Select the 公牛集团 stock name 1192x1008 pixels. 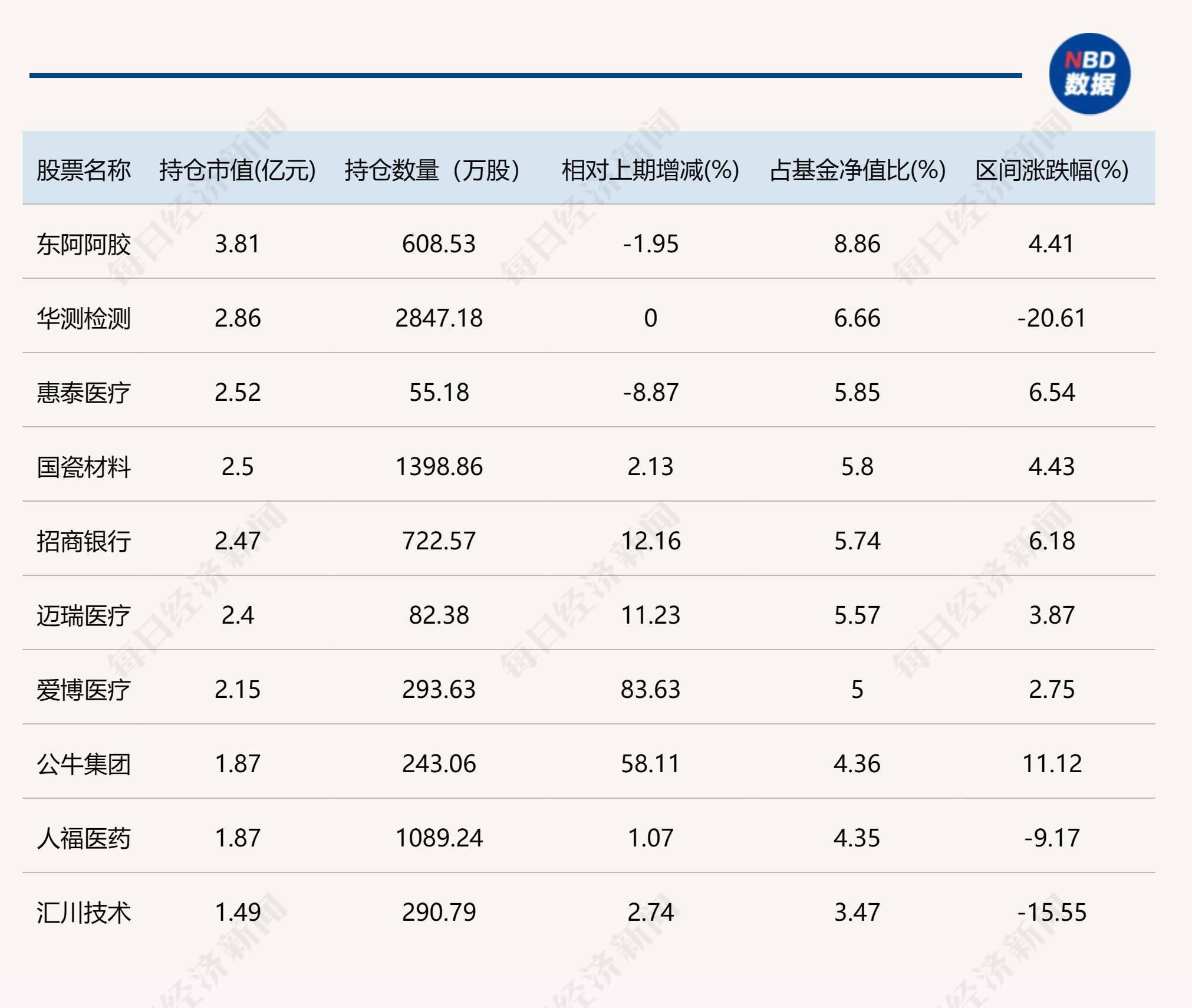tap(84, 764)
